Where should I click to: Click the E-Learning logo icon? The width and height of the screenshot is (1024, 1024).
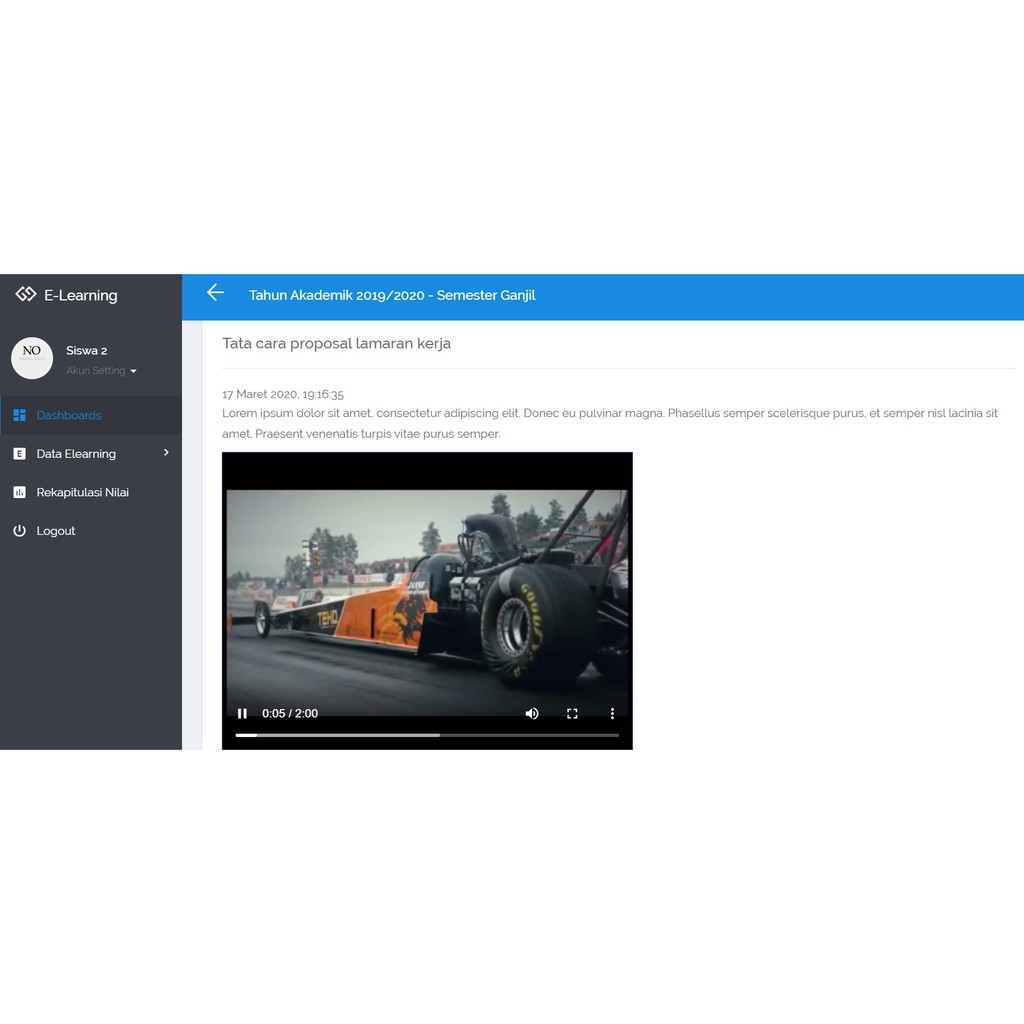point(26,294)
